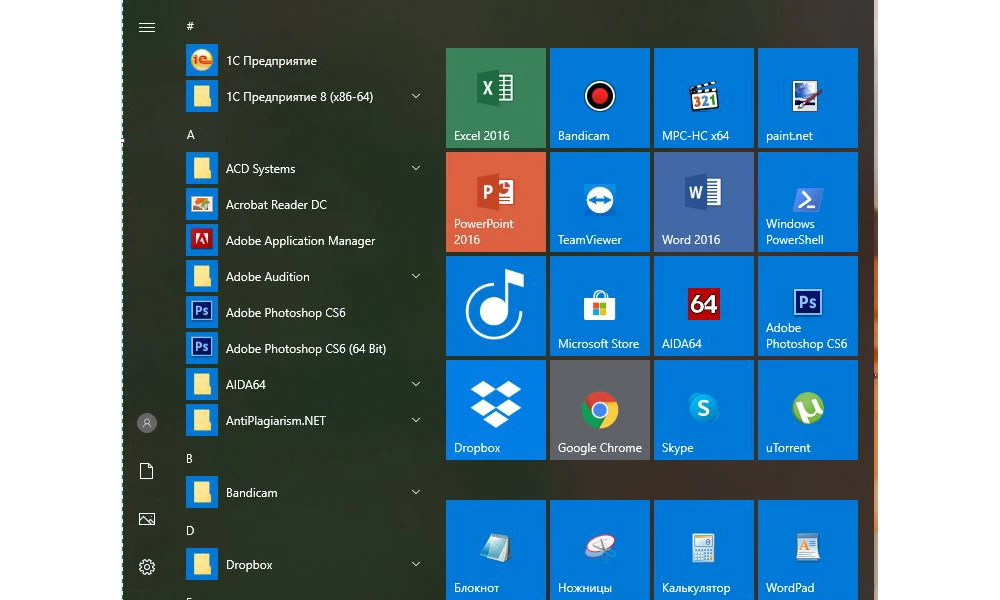Click the letter B section header

click(x=189, y=458)
